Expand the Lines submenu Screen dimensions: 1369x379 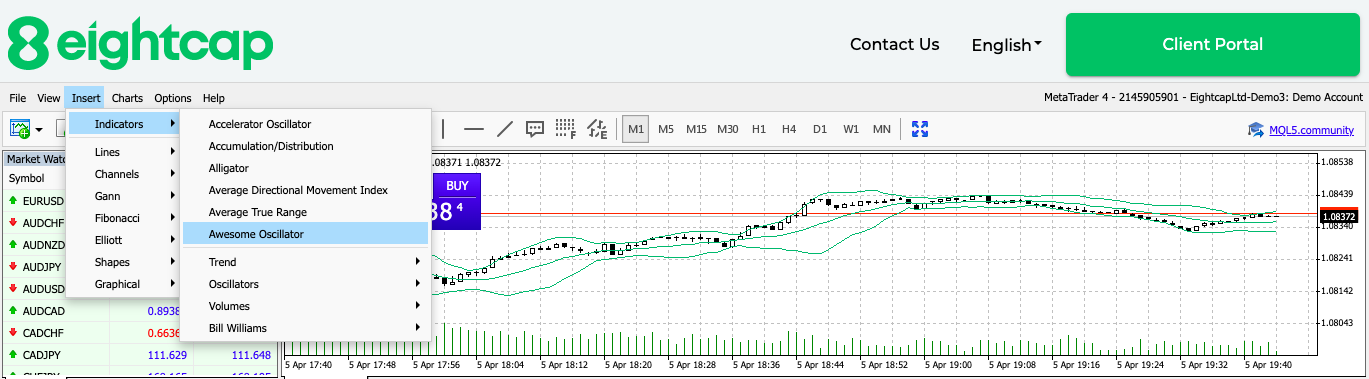pyautogui.click(x=124, y=152)
